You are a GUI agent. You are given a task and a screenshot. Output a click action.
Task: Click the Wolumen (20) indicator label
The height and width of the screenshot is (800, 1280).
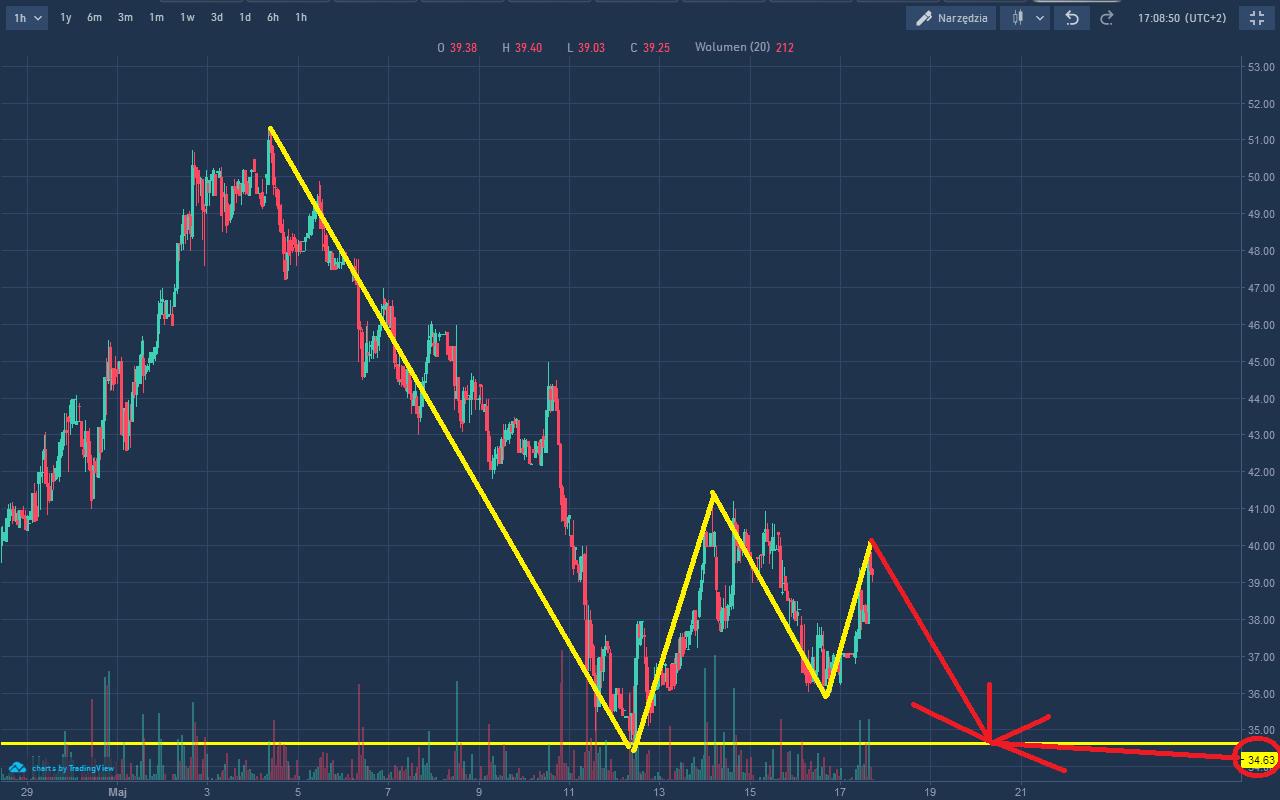pos(732,47)
